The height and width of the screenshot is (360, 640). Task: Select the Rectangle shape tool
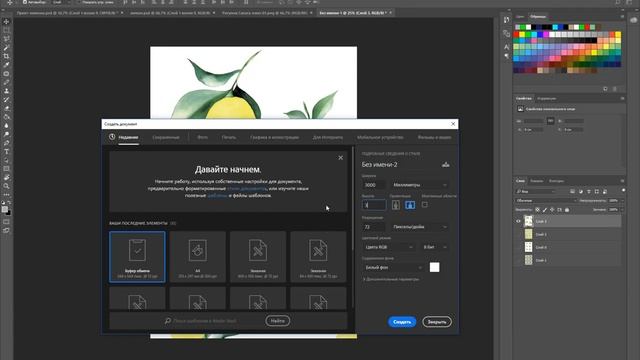pos(6,169)
